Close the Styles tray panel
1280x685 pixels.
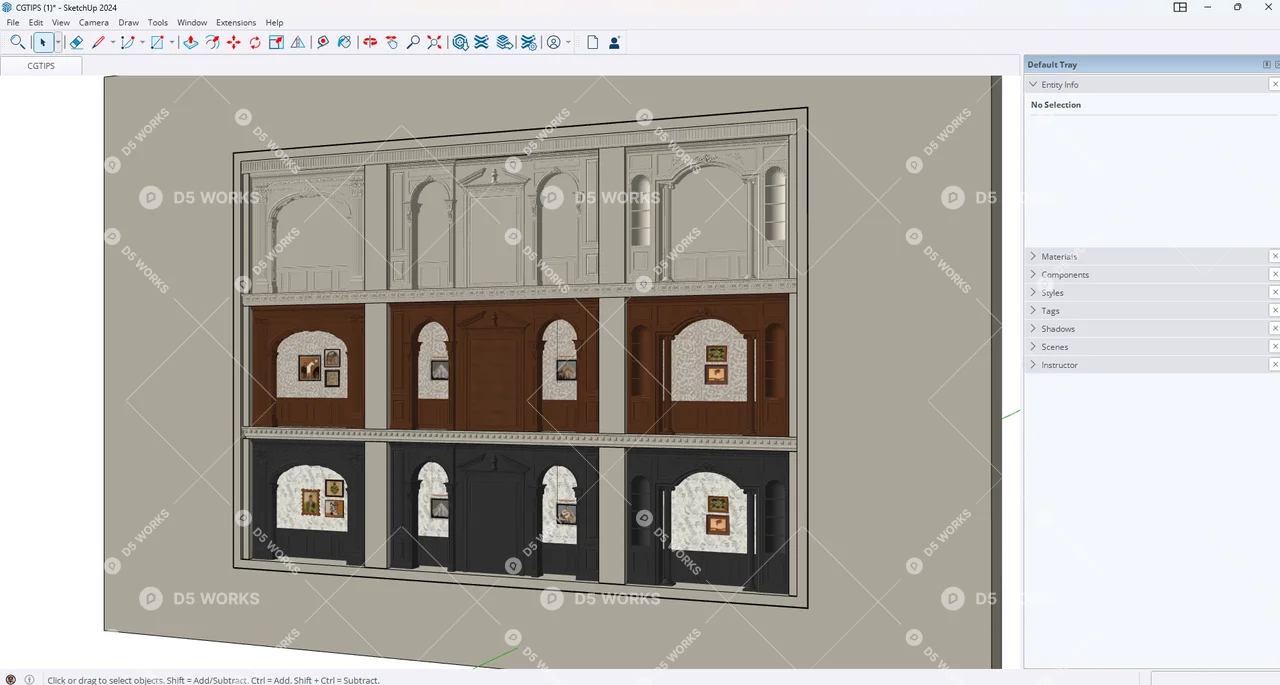click(x=1275, y=292)
